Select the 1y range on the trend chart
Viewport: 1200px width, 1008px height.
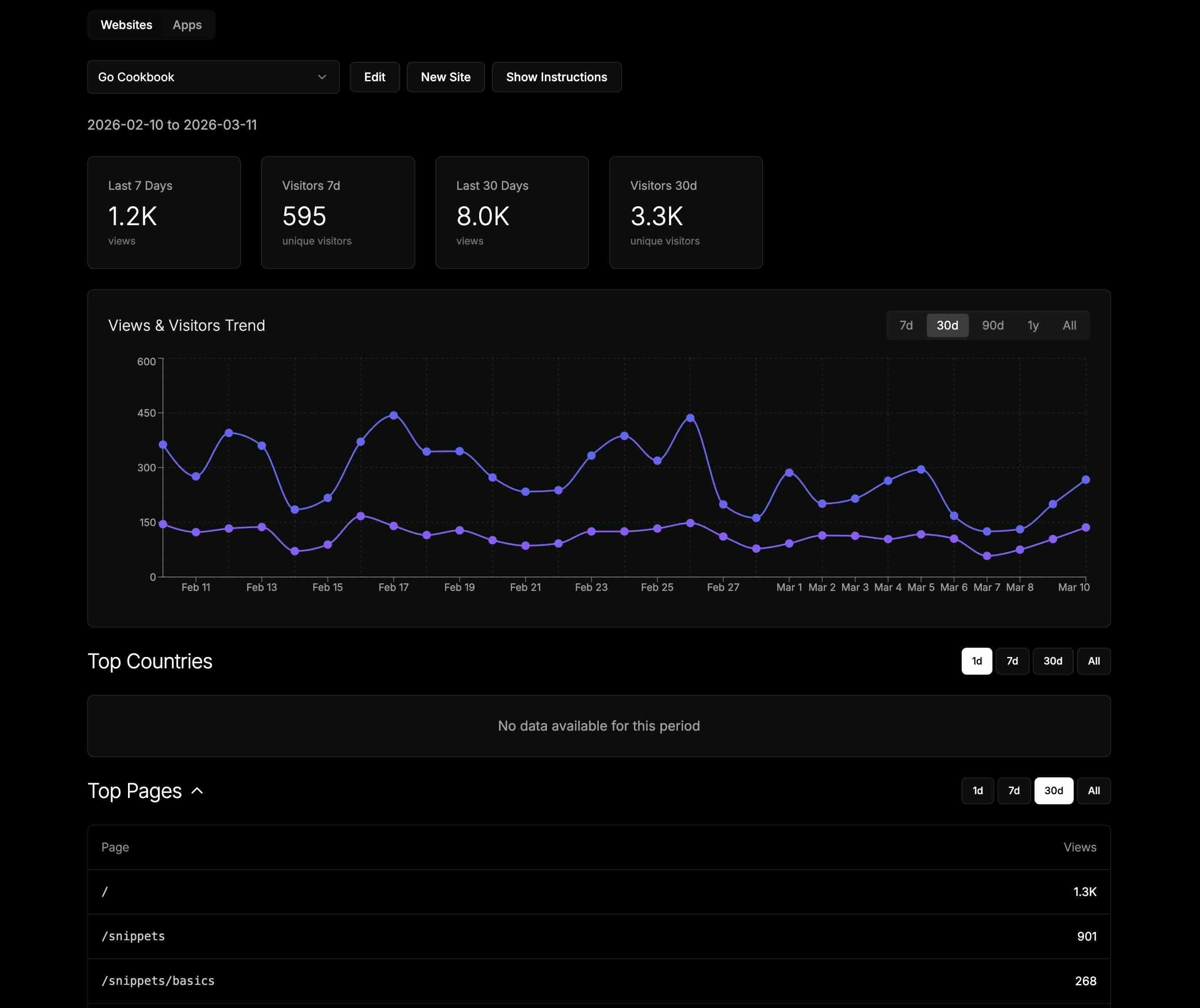pyautogui.click(x=1033, y=324)
